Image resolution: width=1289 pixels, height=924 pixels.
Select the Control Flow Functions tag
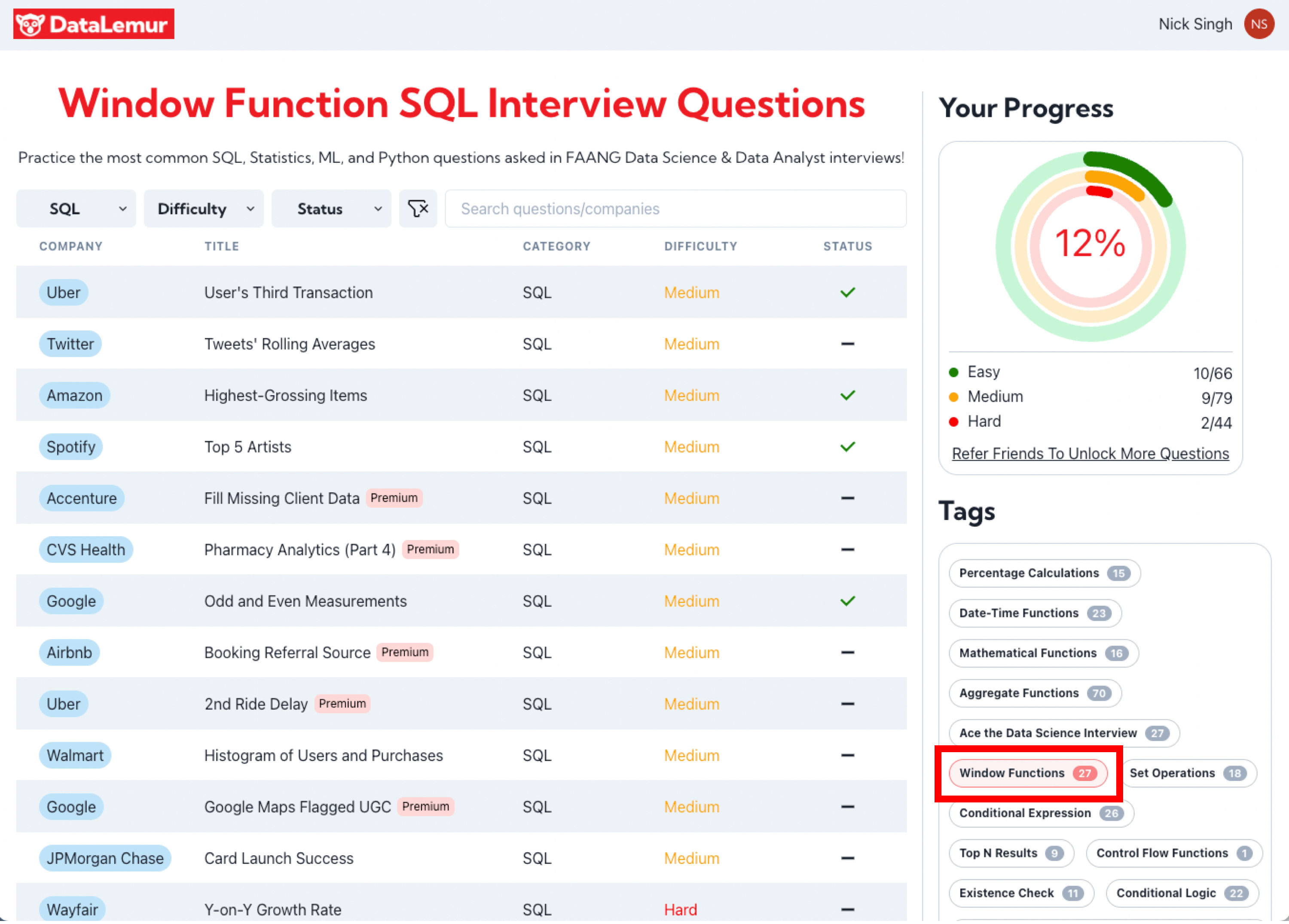(1174, 854)
